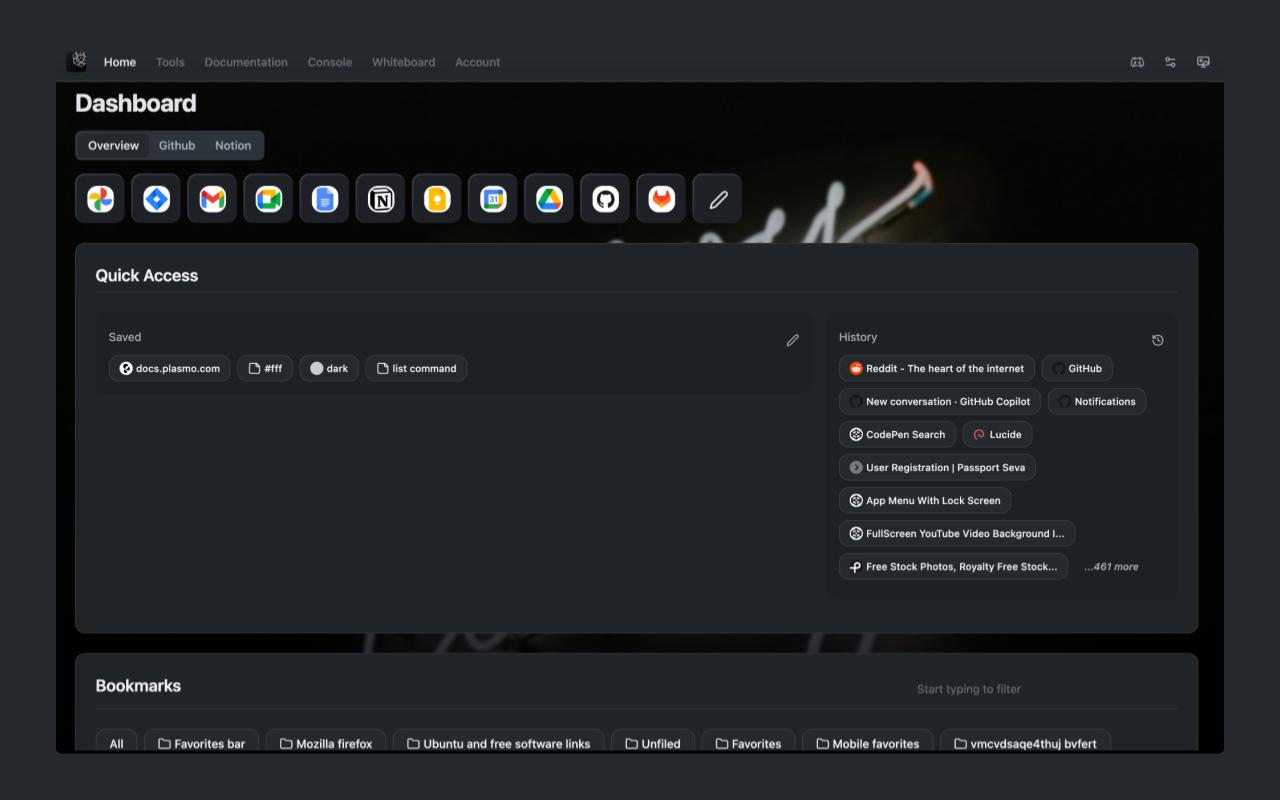Viewport: 1280px width, 800px height.
Task: Select Ubuntu and free software links folder
Action: point(498,743)
